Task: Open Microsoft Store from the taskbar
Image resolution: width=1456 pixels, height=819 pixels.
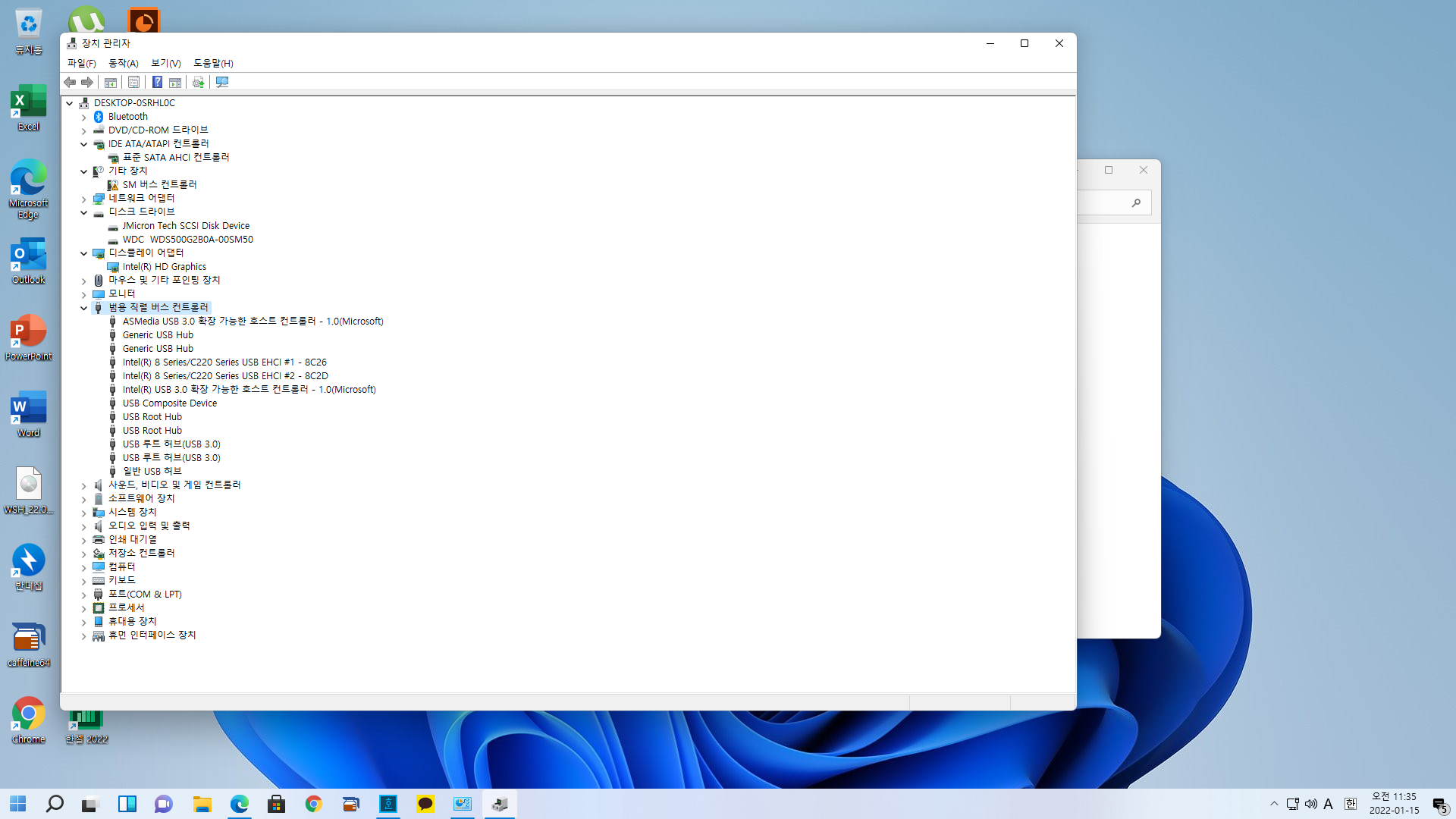Action: click(x=276, y=804)
